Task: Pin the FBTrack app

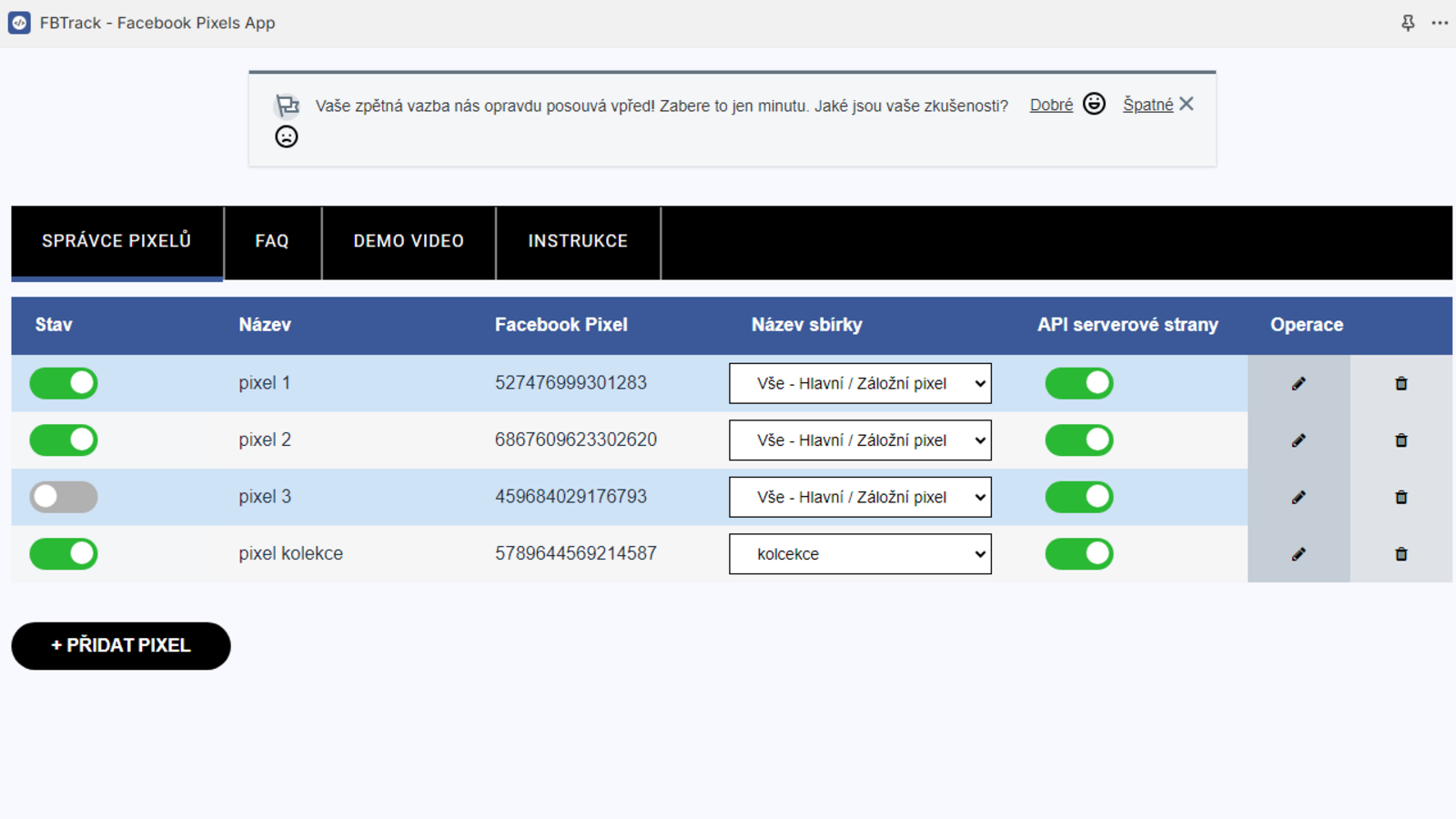Action: [1408, 23]
